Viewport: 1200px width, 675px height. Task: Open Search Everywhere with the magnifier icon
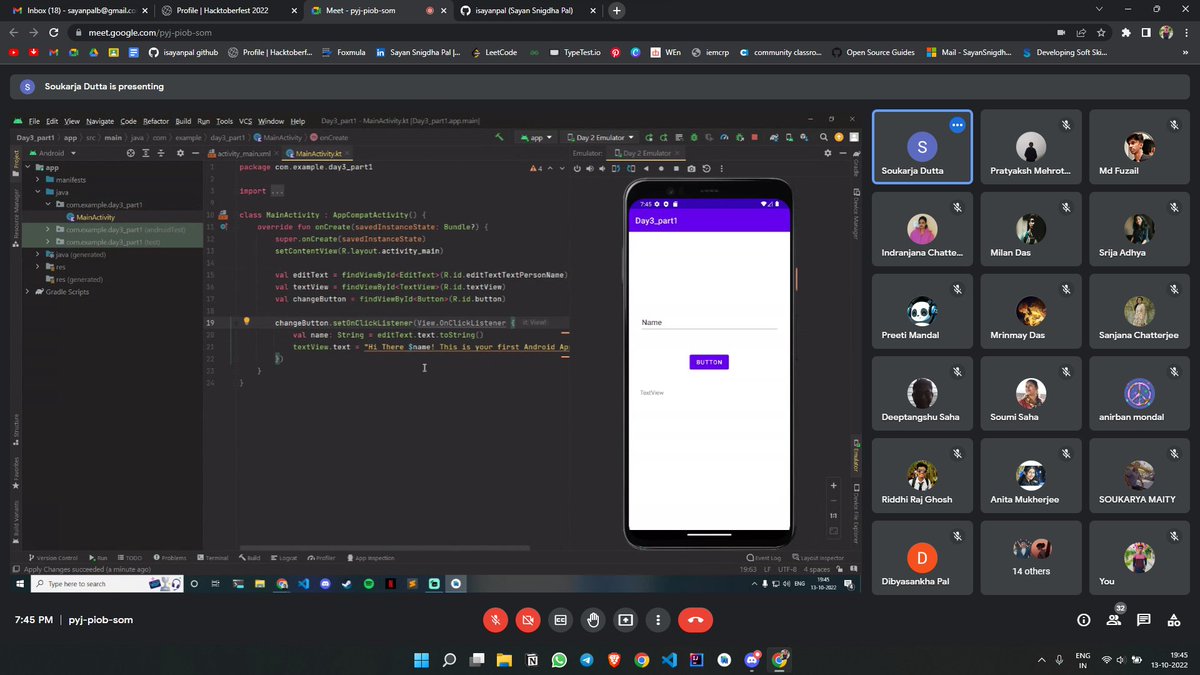pyautogui.click(x=823, y=137)
